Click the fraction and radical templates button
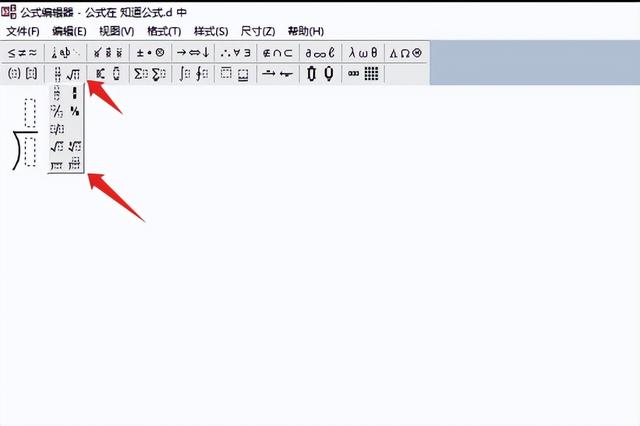The height and width of the screenshot is (426, 640). [66, 74]
